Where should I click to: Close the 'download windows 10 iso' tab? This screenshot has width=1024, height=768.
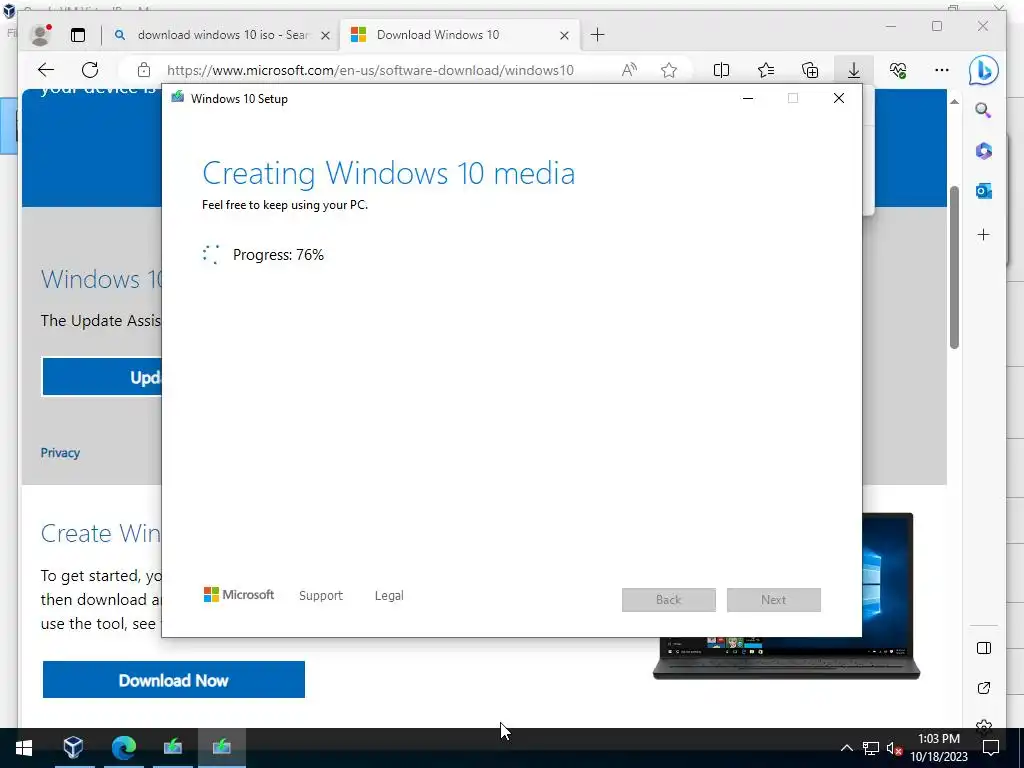(325, 35)
